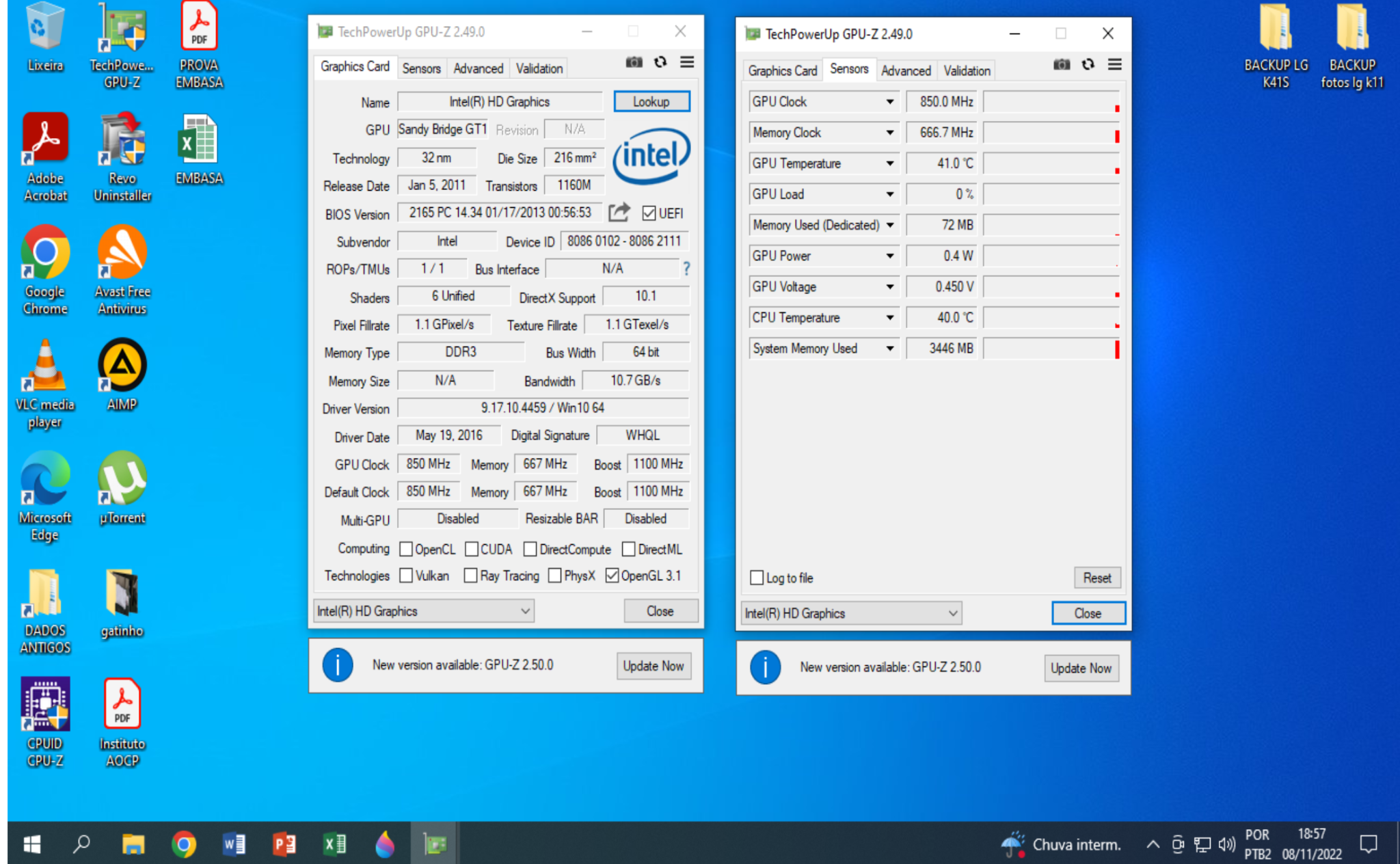Click the Lookup button
This screenshot has width=1400, height=864.
[x=651, y=101]
